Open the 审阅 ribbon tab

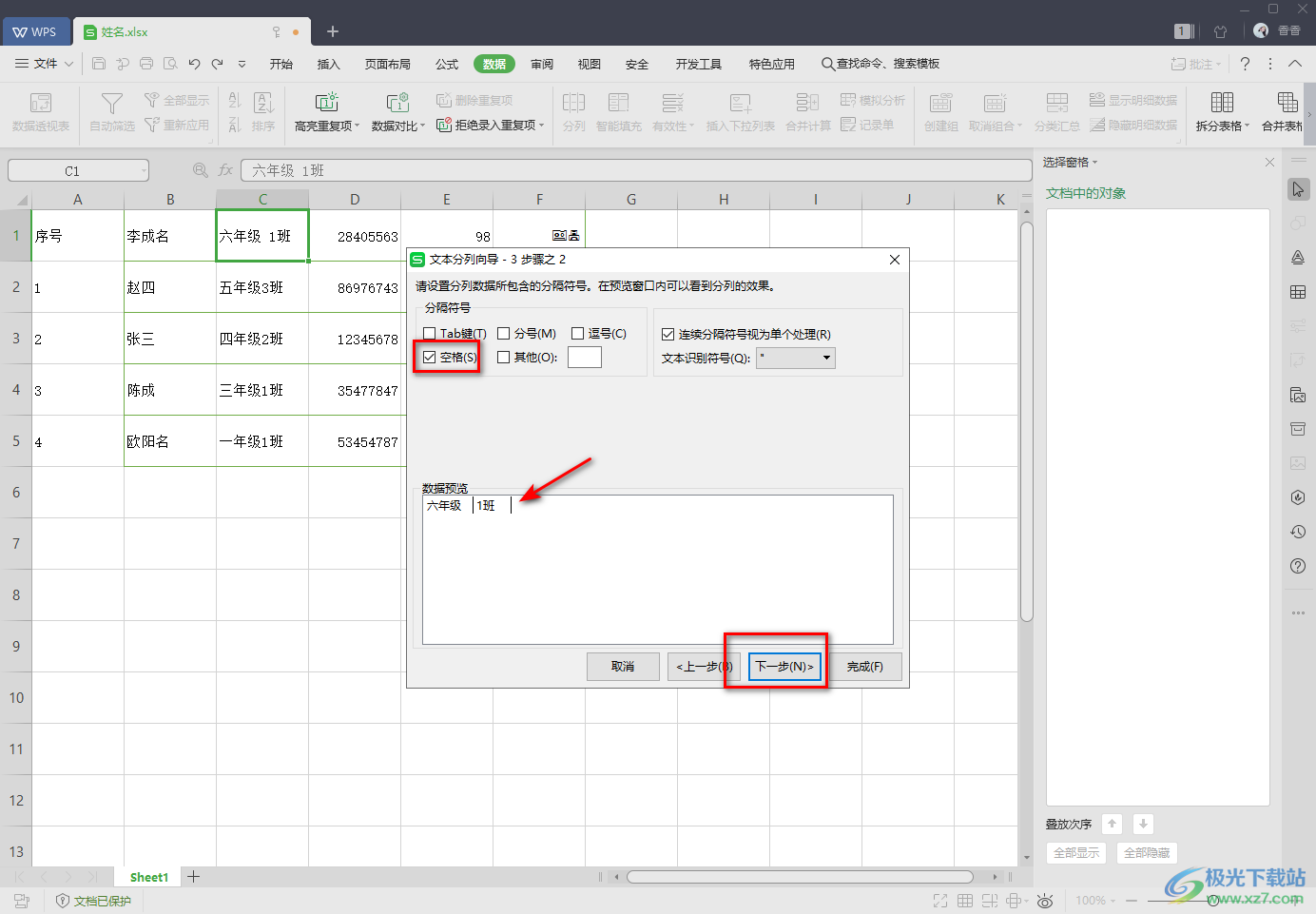[x=542, y=64]
